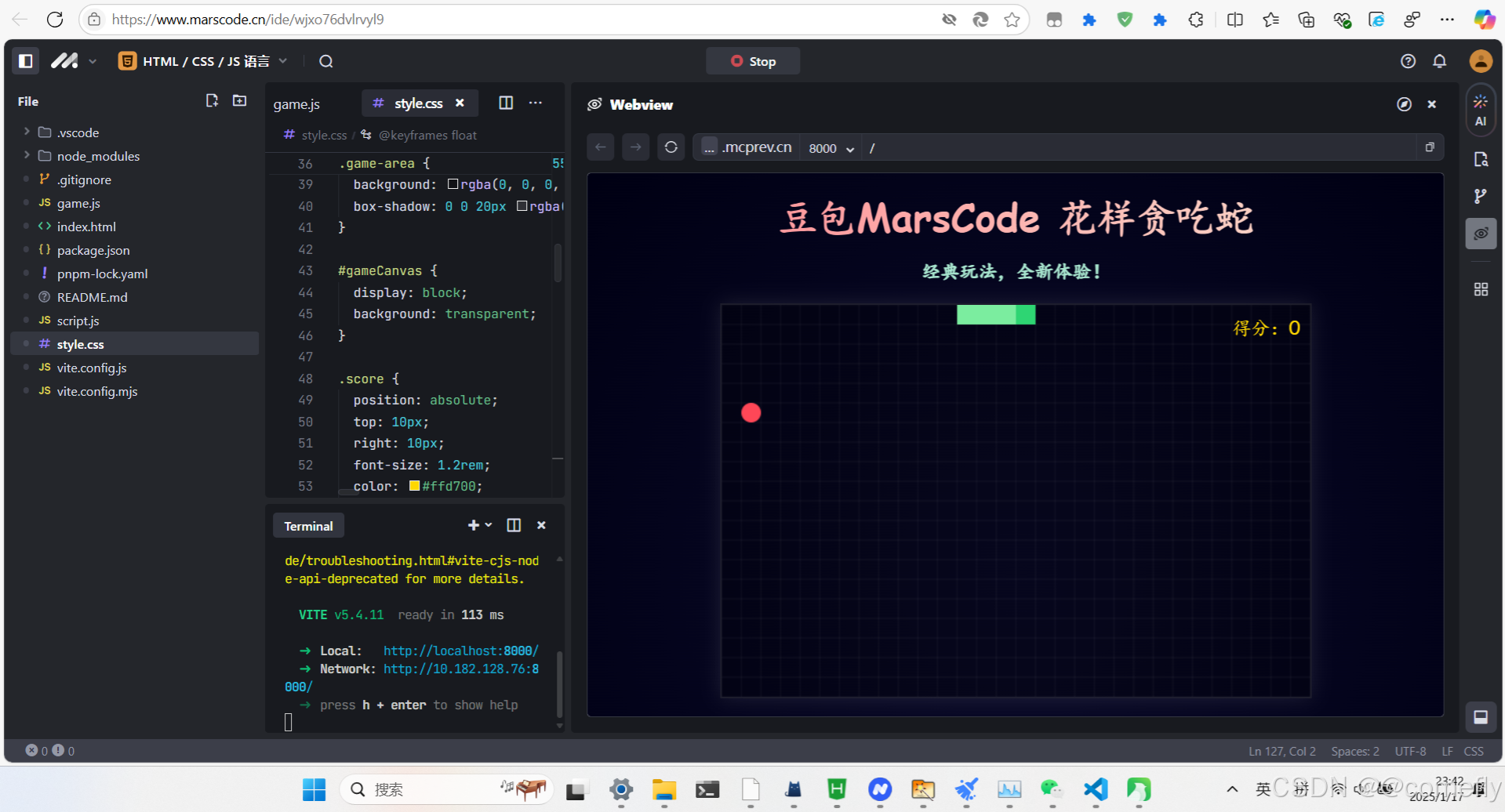Open source control branch icon

pos(1481,196)
